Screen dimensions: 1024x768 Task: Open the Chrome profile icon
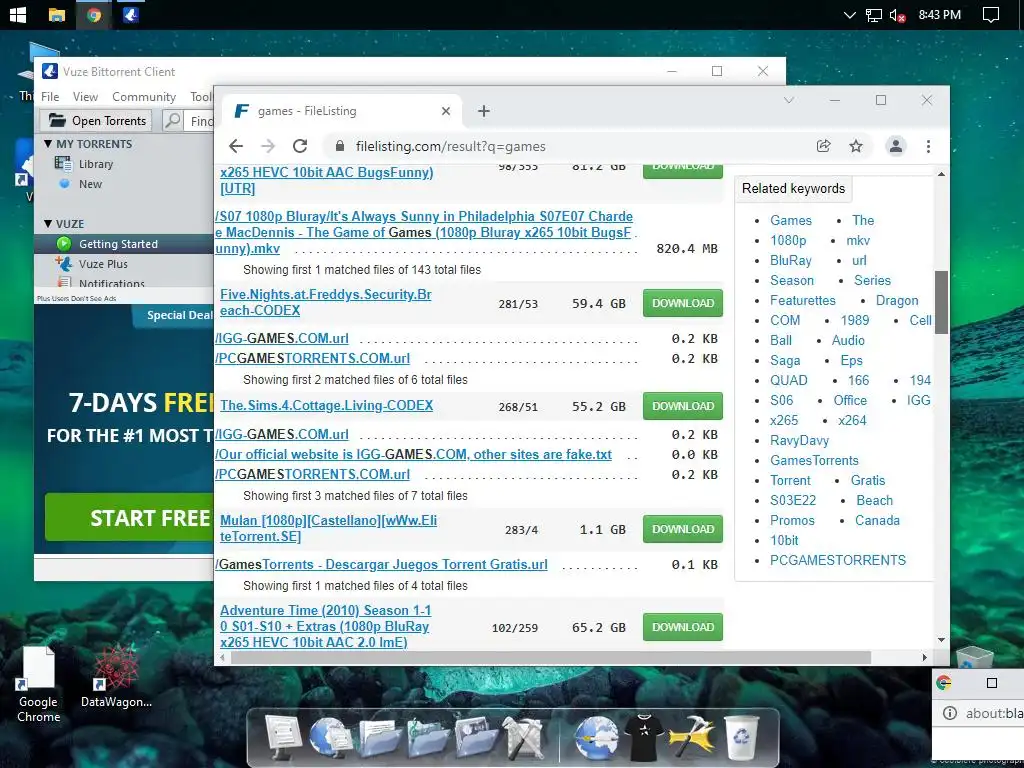pyautogui.click(x=895, y=146)
